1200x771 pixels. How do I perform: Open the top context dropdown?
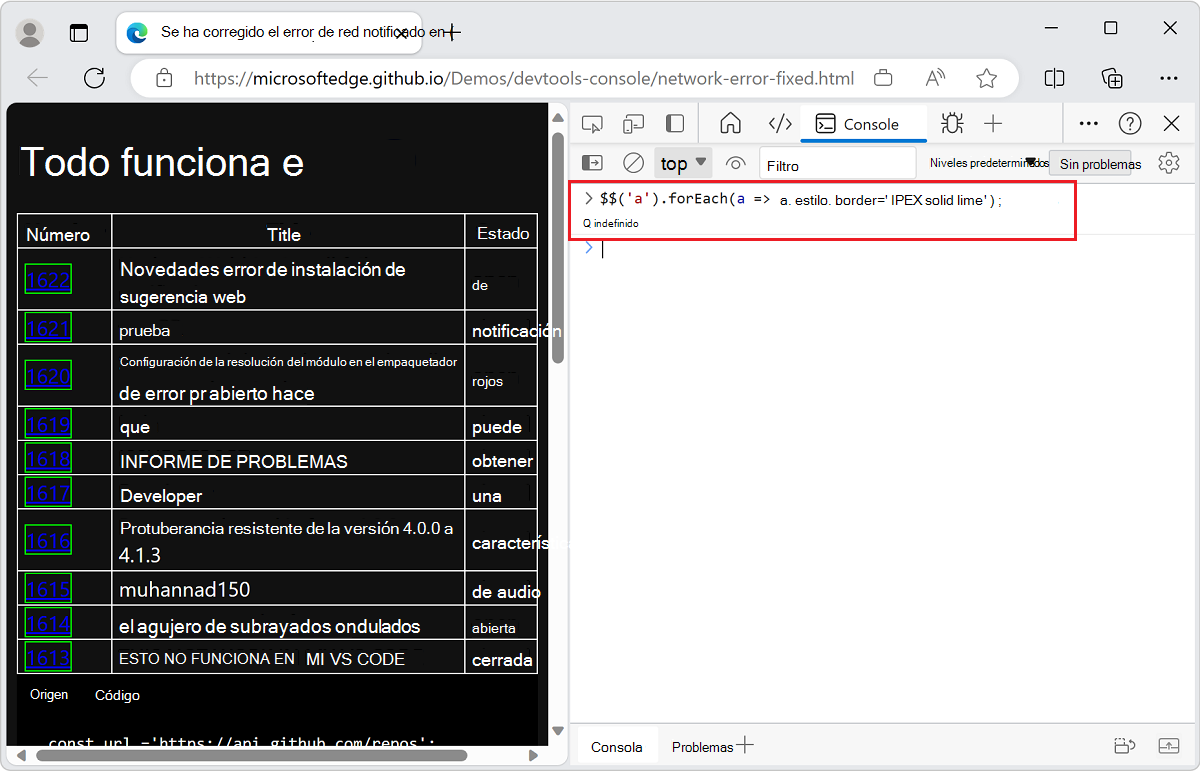pos(683,163)
